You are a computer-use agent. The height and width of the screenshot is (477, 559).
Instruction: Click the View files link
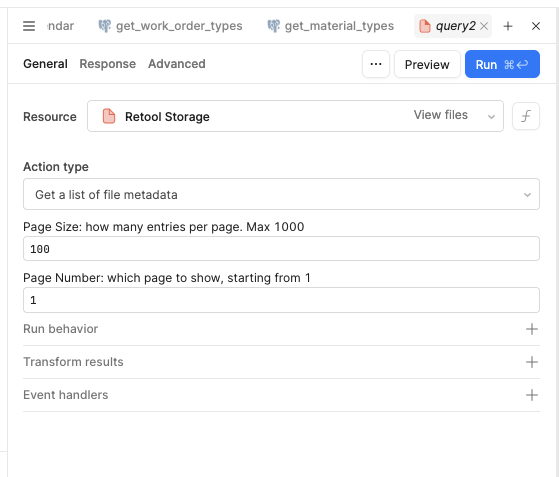[441, 115]
